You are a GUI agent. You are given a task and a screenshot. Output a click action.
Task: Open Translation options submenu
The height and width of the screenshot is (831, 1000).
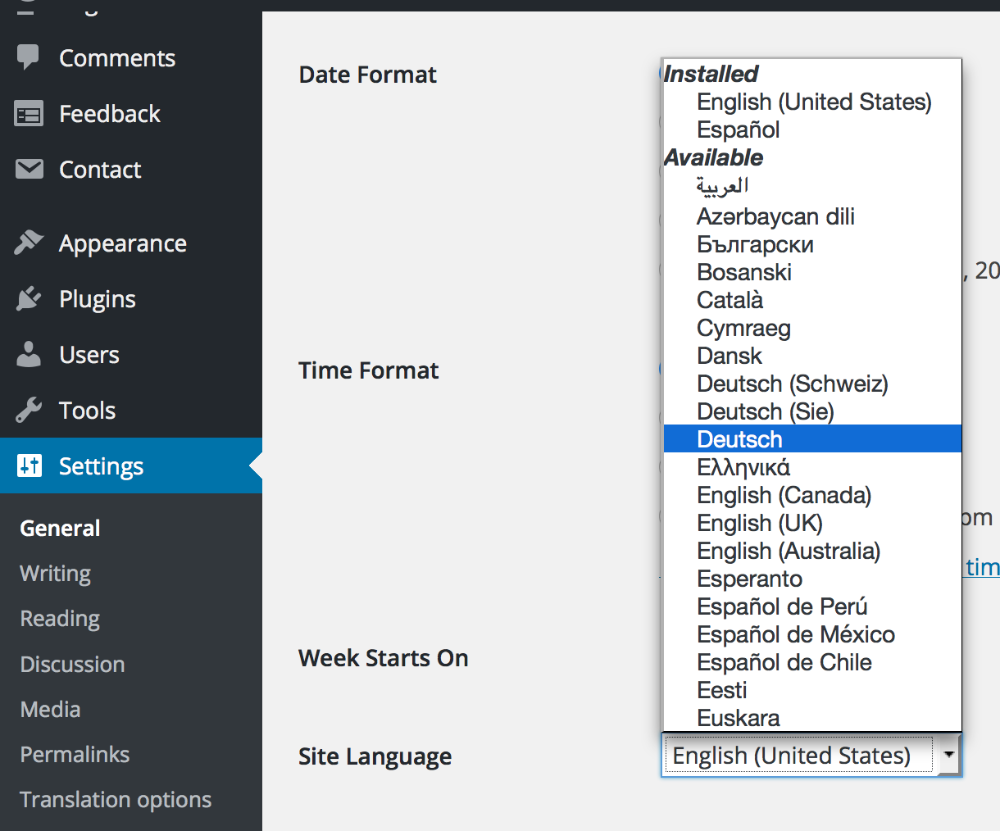(x=115, y=800)
